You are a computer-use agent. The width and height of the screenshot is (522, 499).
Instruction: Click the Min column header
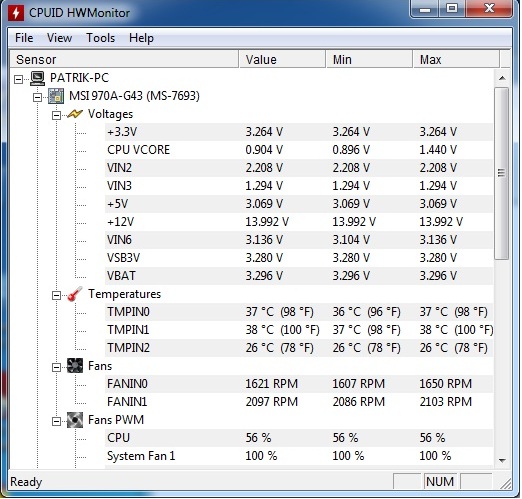[369, 59]
